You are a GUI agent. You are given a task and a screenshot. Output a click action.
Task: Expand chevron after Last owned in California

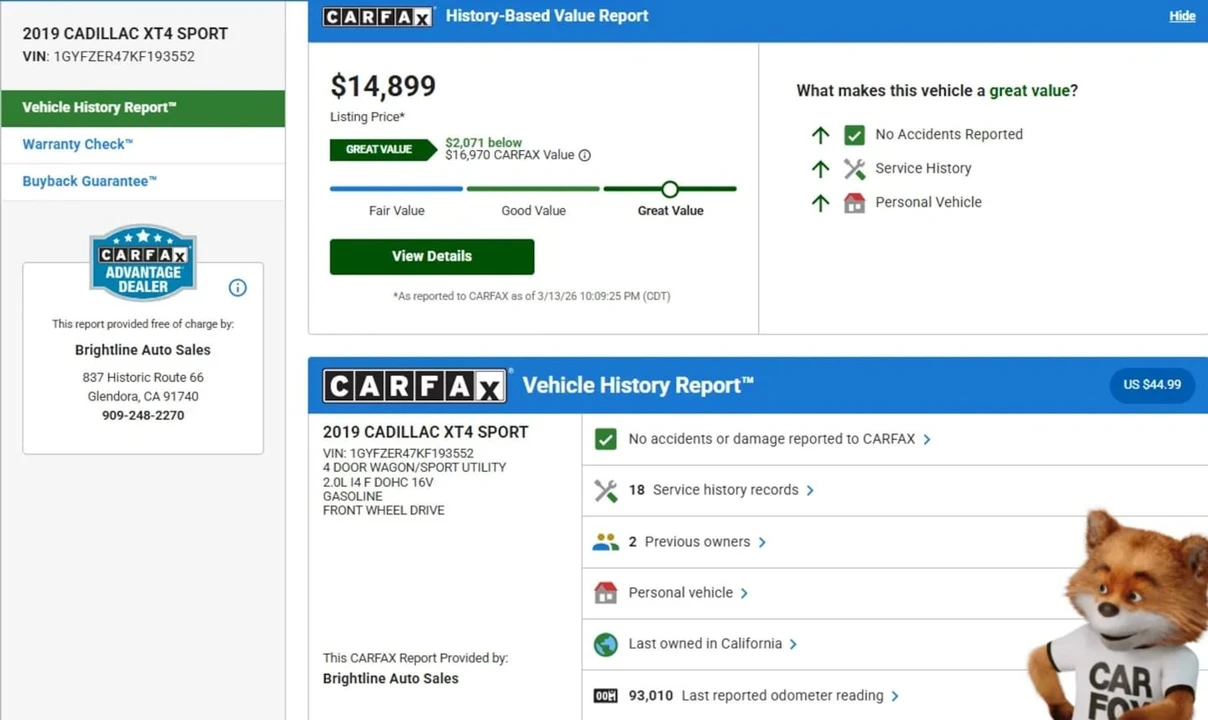click(x=793, y=644)
